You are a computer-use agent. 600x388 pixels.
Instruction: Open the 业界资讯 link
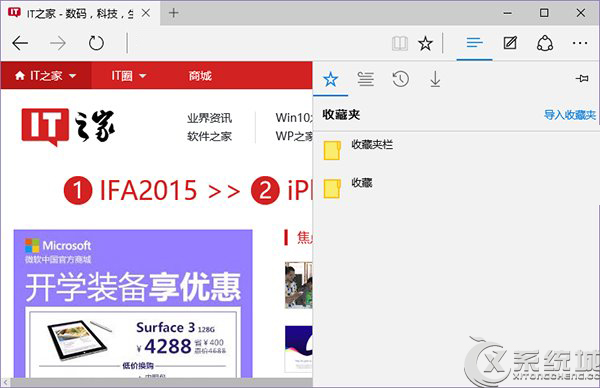click(209, 118)
